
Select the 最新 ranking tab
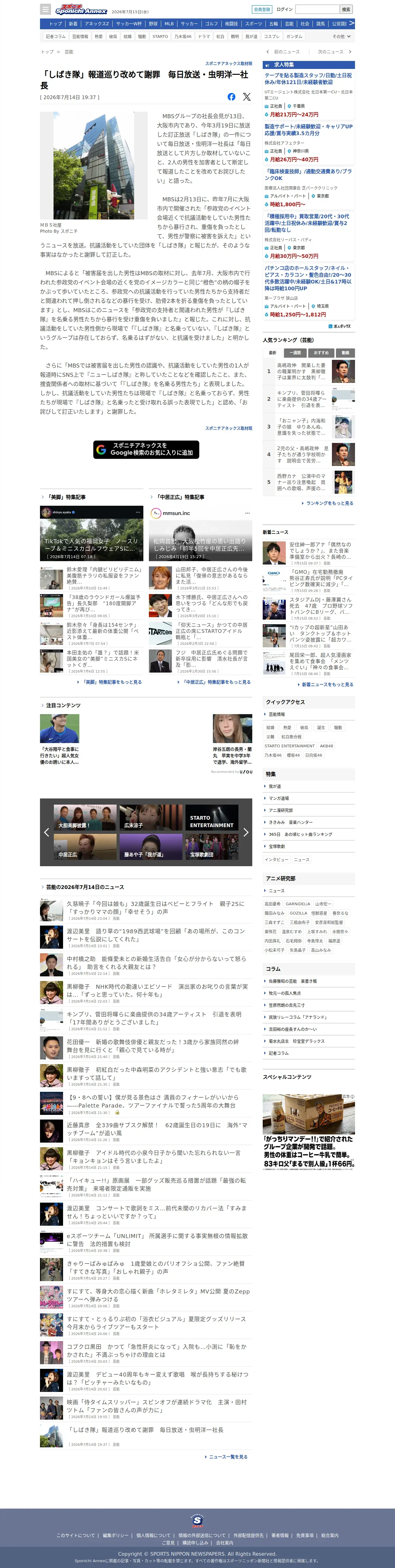click(x=272, y=352)
